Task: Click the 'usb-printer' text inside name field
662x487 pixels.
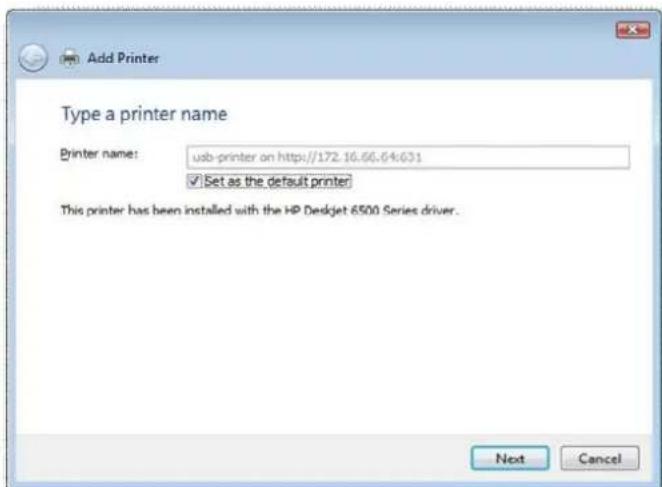Action: pyautogui.click(x=224, y=157)
